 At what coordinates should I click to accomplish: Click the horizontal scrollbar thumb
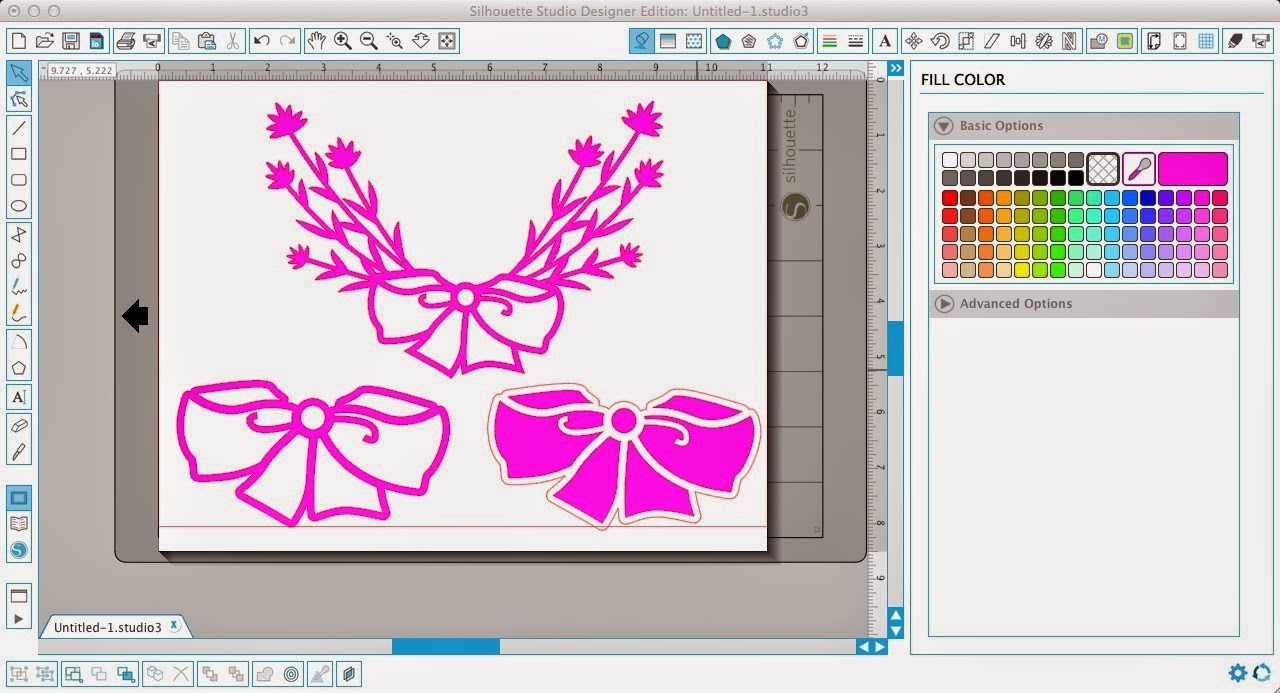445,647
